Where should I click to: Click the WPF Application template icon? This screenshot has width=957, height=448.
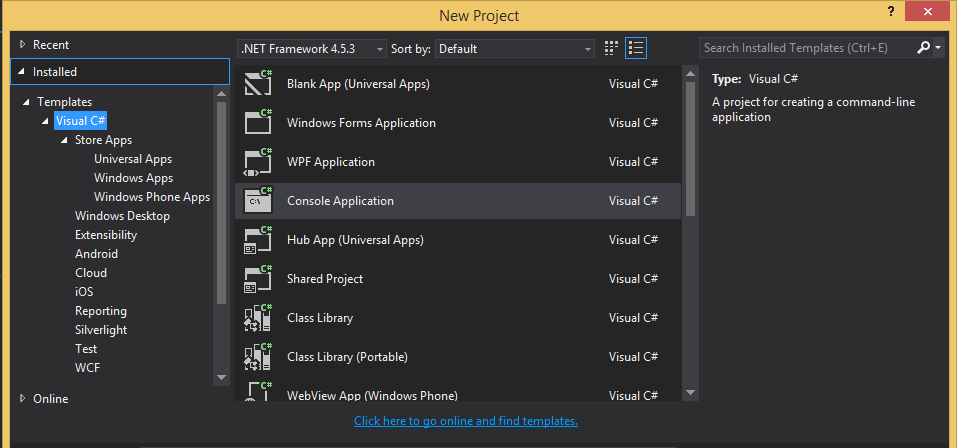pyautogui.click(x=258, y=161)
